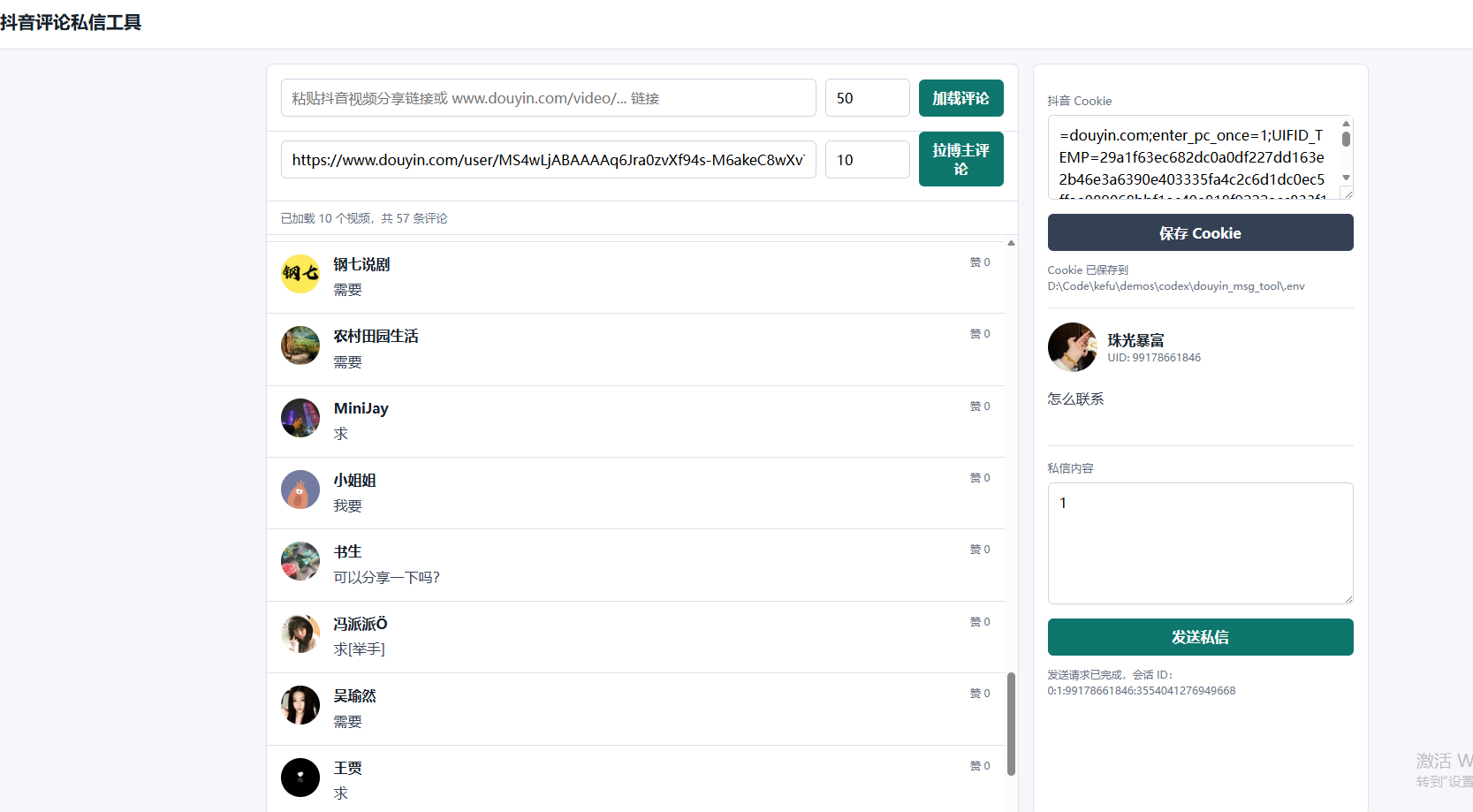
Task: Select the 农村田园生活 avatar image
Action: point(300,345)
